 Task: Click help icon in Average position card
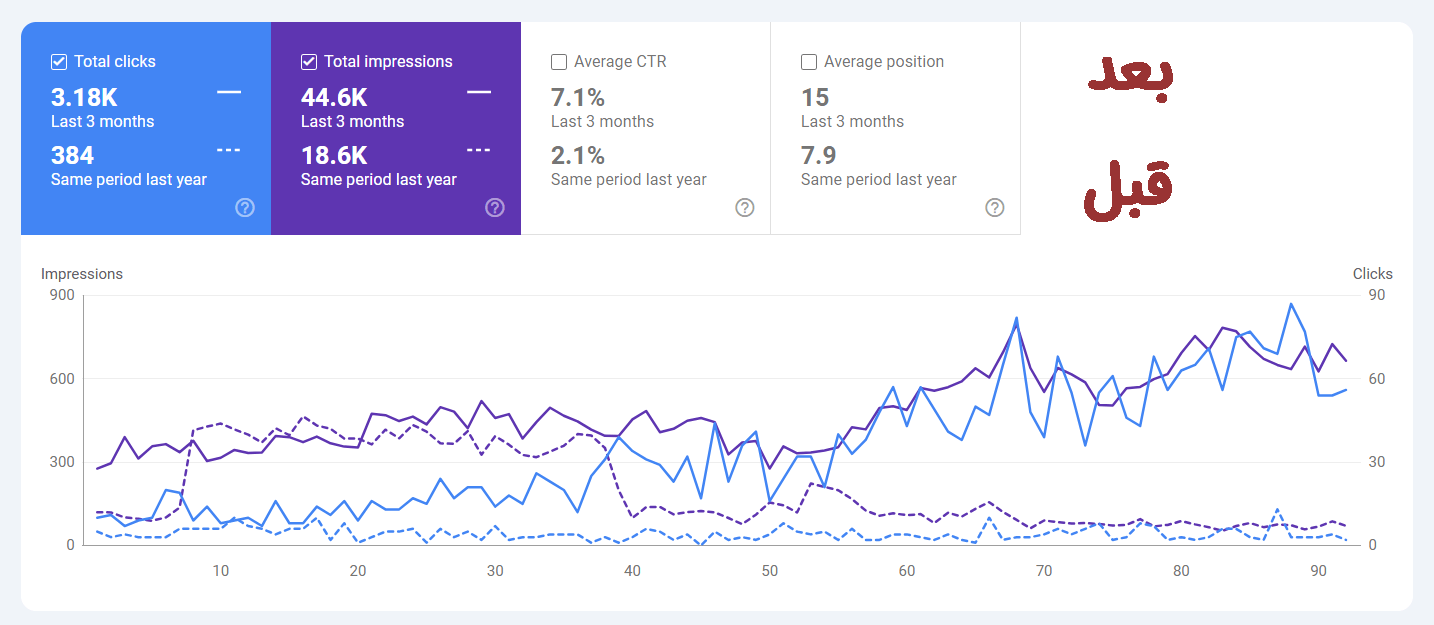[995, 208]
